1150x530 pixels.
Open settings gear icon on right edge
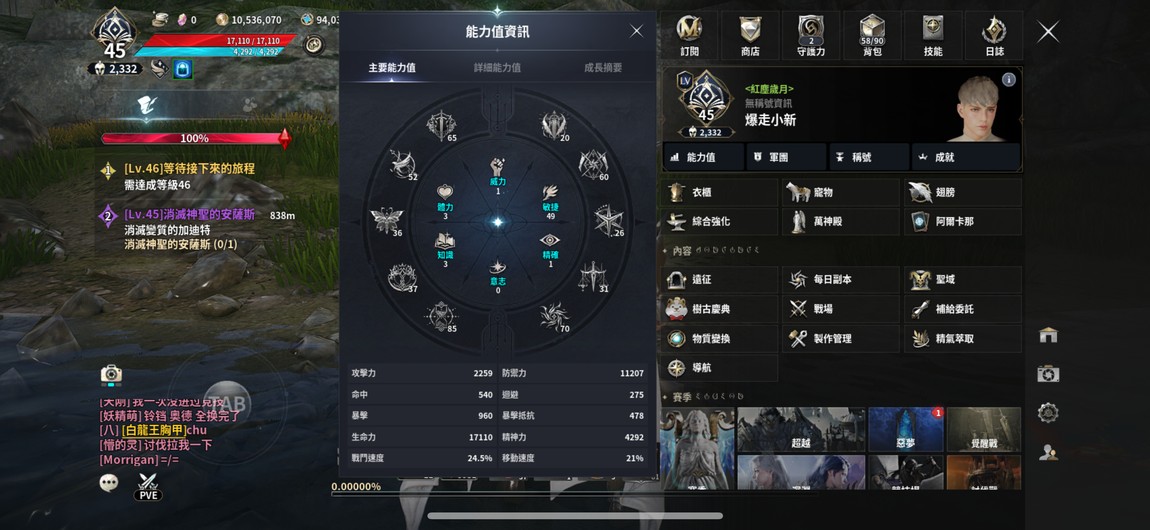tap(1048, 413)
